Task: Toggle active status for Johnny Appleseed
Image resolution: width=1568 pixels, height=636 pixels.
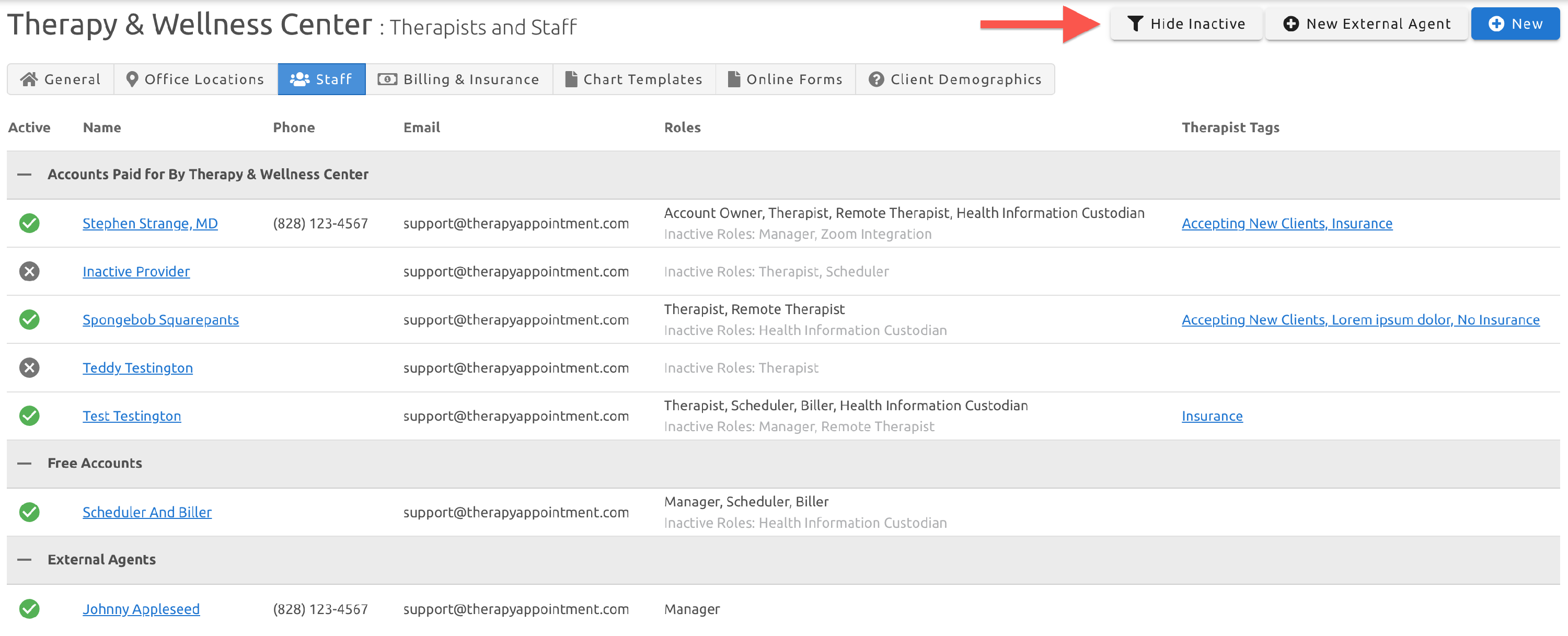Action: pyautogui.click(x=29, y=609)
